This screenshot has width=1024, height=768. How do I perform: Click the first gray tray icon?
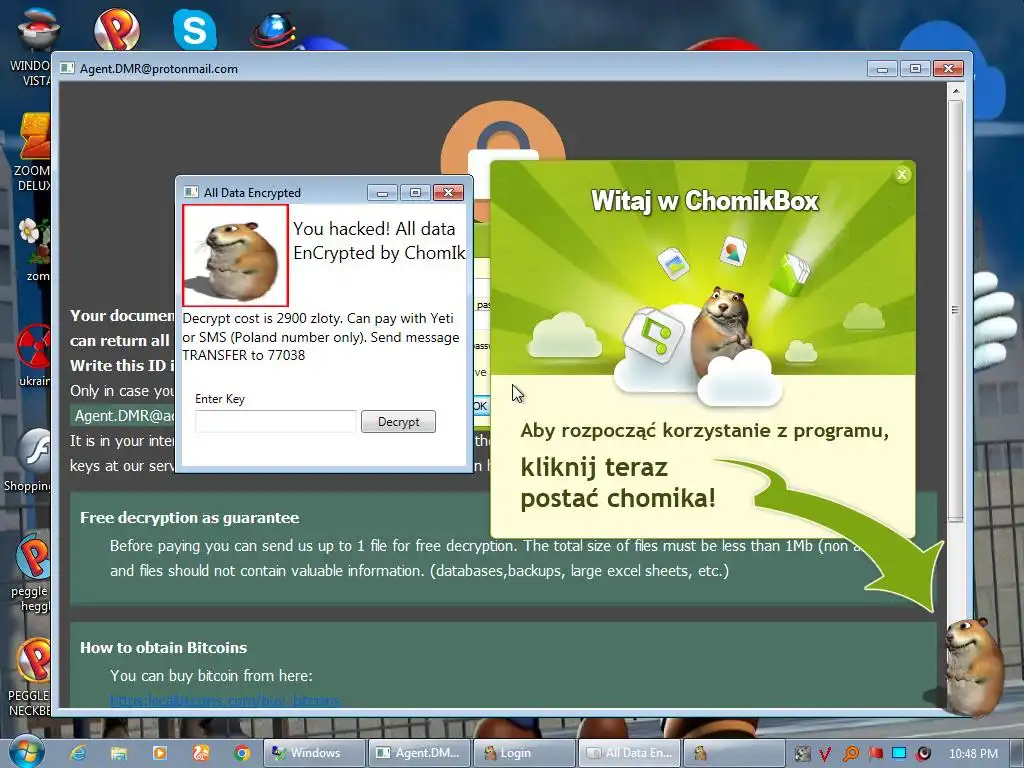pyautogui.click(x=803, y=754)
